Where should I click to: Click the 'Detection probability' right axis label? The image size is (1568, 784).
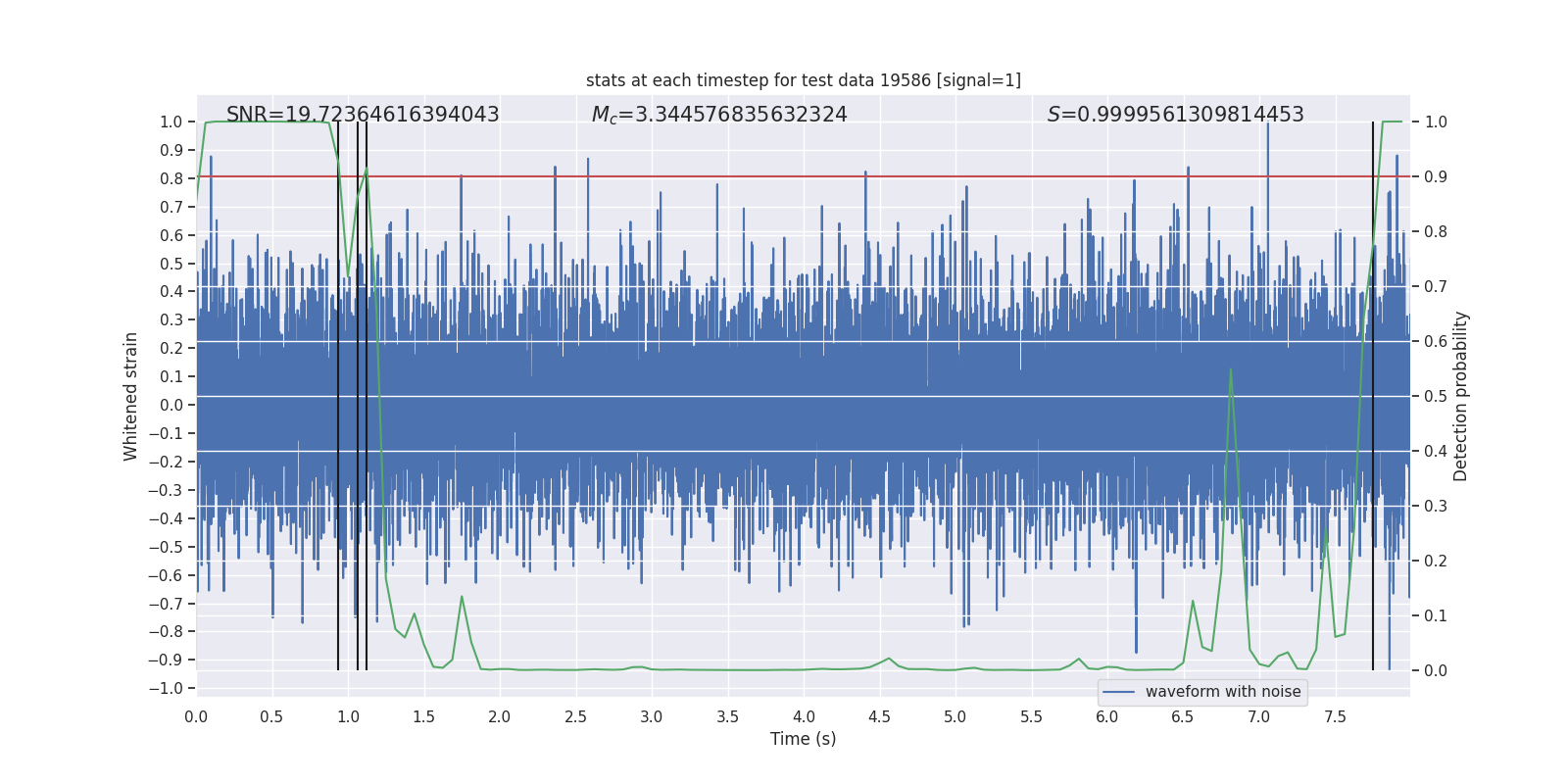click(1461, 396)
